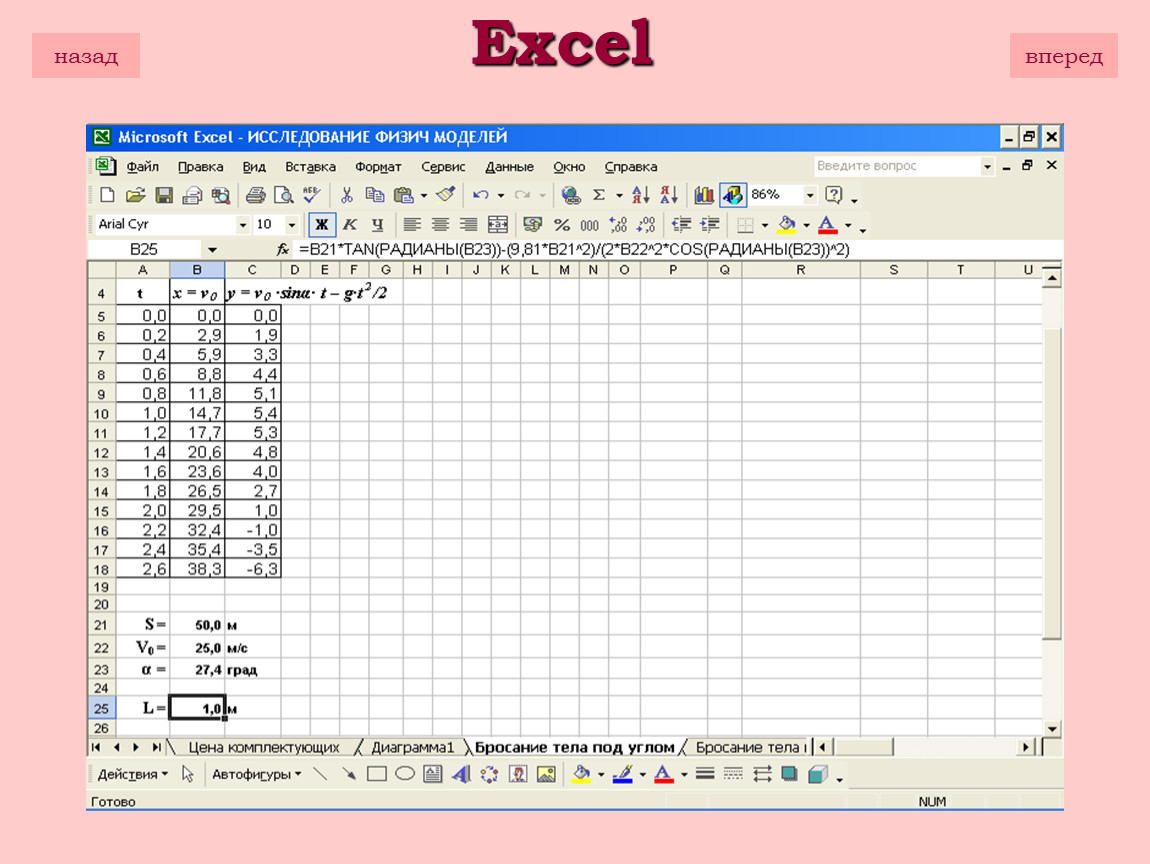Viewport: 1150px width, 864px height.
Task: Save the workbook with the floppy disk icon
Action: click(x=164, y=195)
